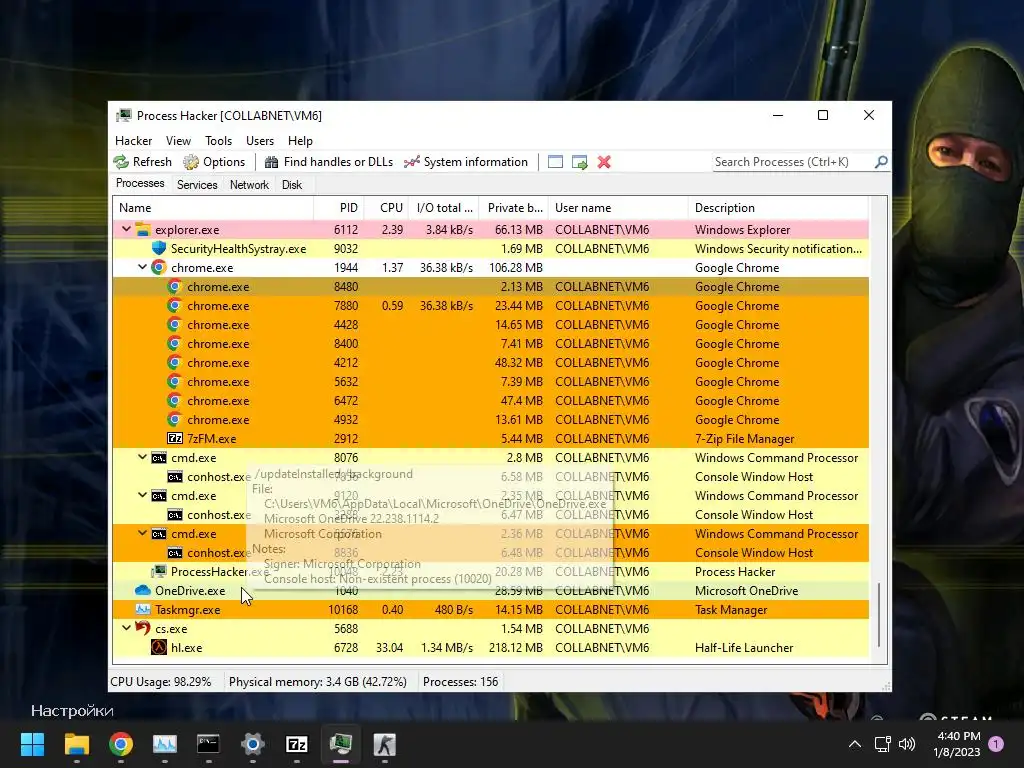
Task: Open Google Chrome from the taskbar
Action: 121,744
